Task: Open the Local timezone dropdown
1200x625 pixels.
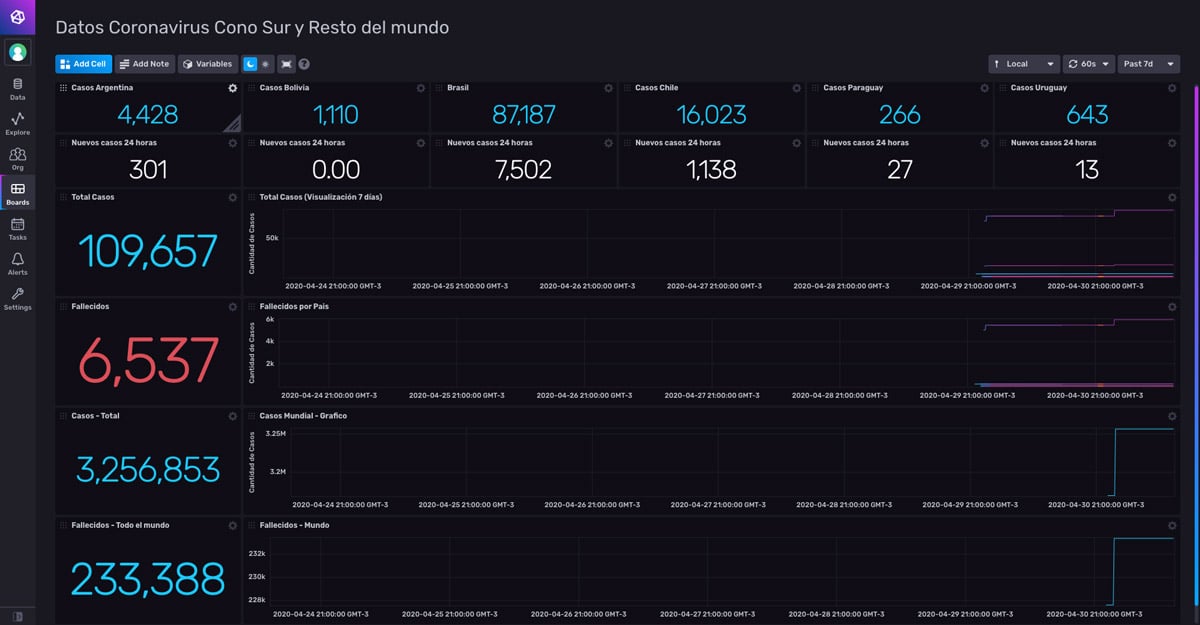Action: (1022, 63)
